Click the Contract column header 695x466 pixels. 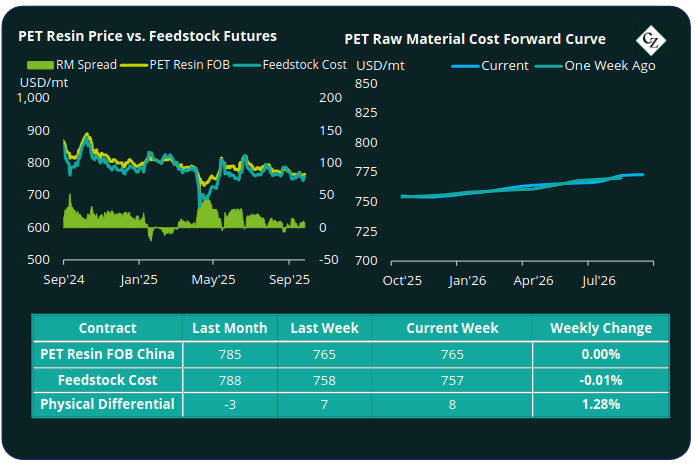107,328
